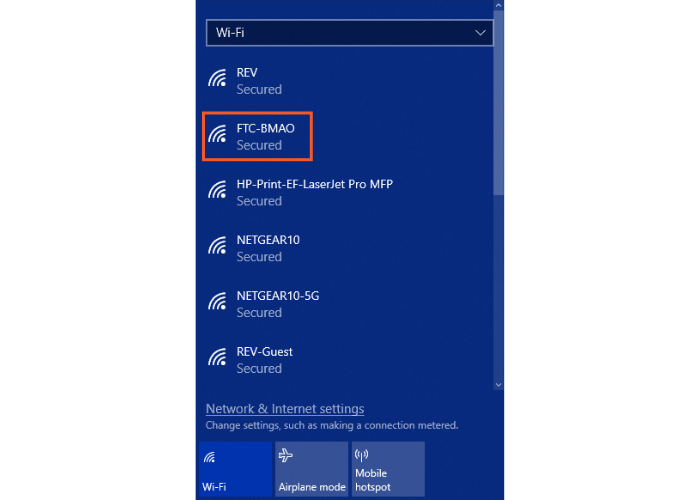700x500 pixels.
Task: Open Network & Internet settings link
Action: (x=285, y=408)
